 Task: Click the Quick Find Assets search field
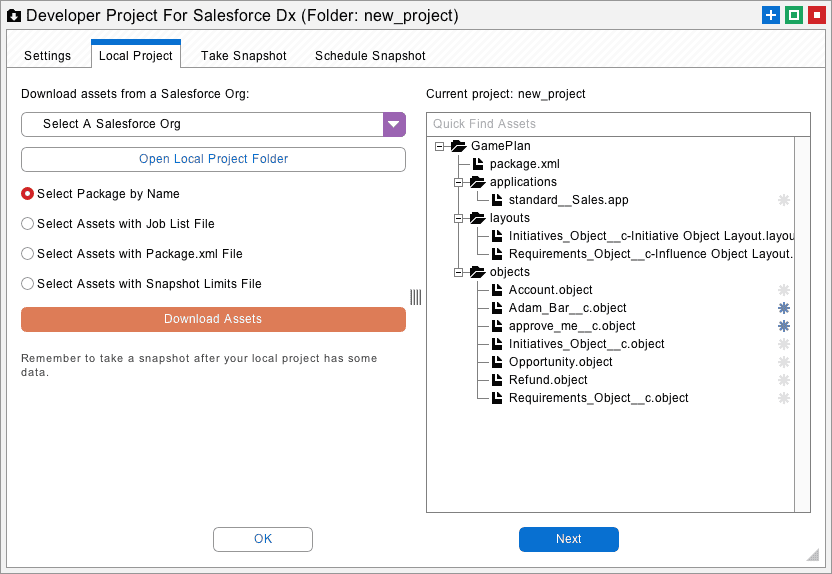pos(618,124)
